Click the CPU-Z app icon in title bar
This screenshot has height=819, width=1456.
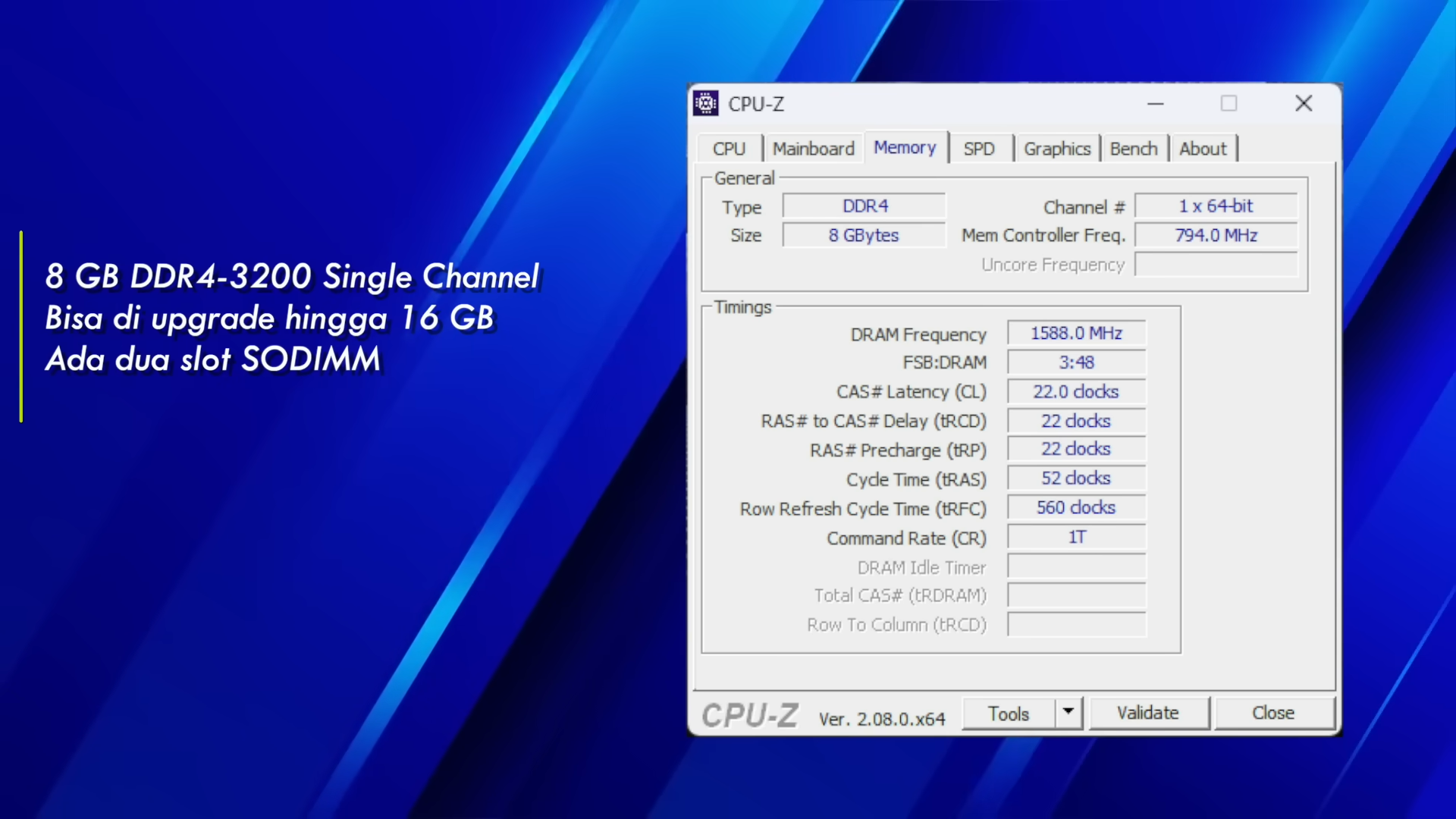[705, 103]
